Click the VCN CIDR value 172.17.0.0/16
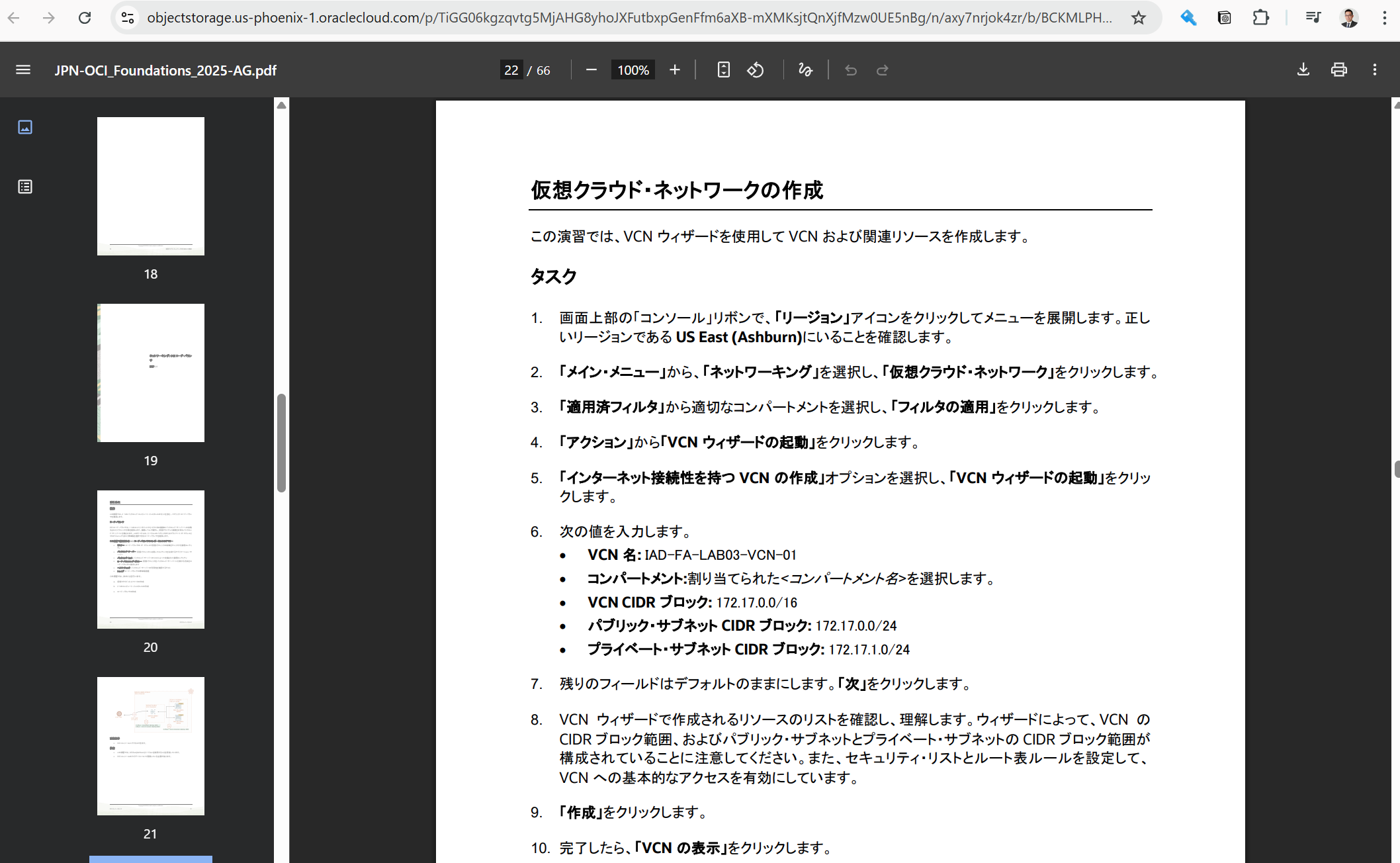The height and width of the screenshot is (863, 1400). (757, 602)
